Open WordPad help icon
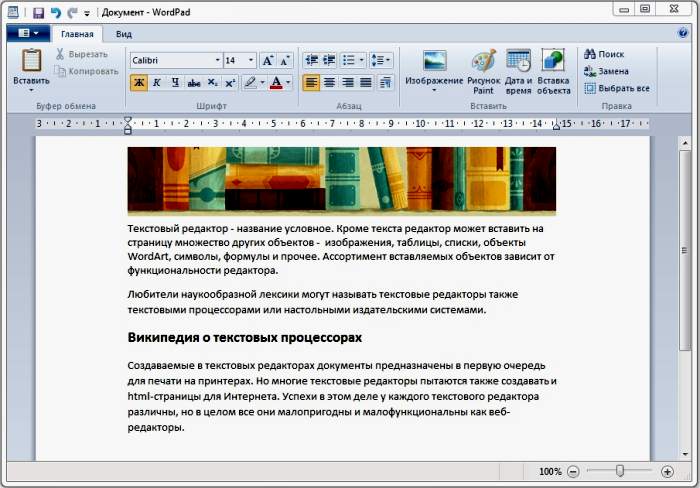The image size is (700, 488). [683, 33]
